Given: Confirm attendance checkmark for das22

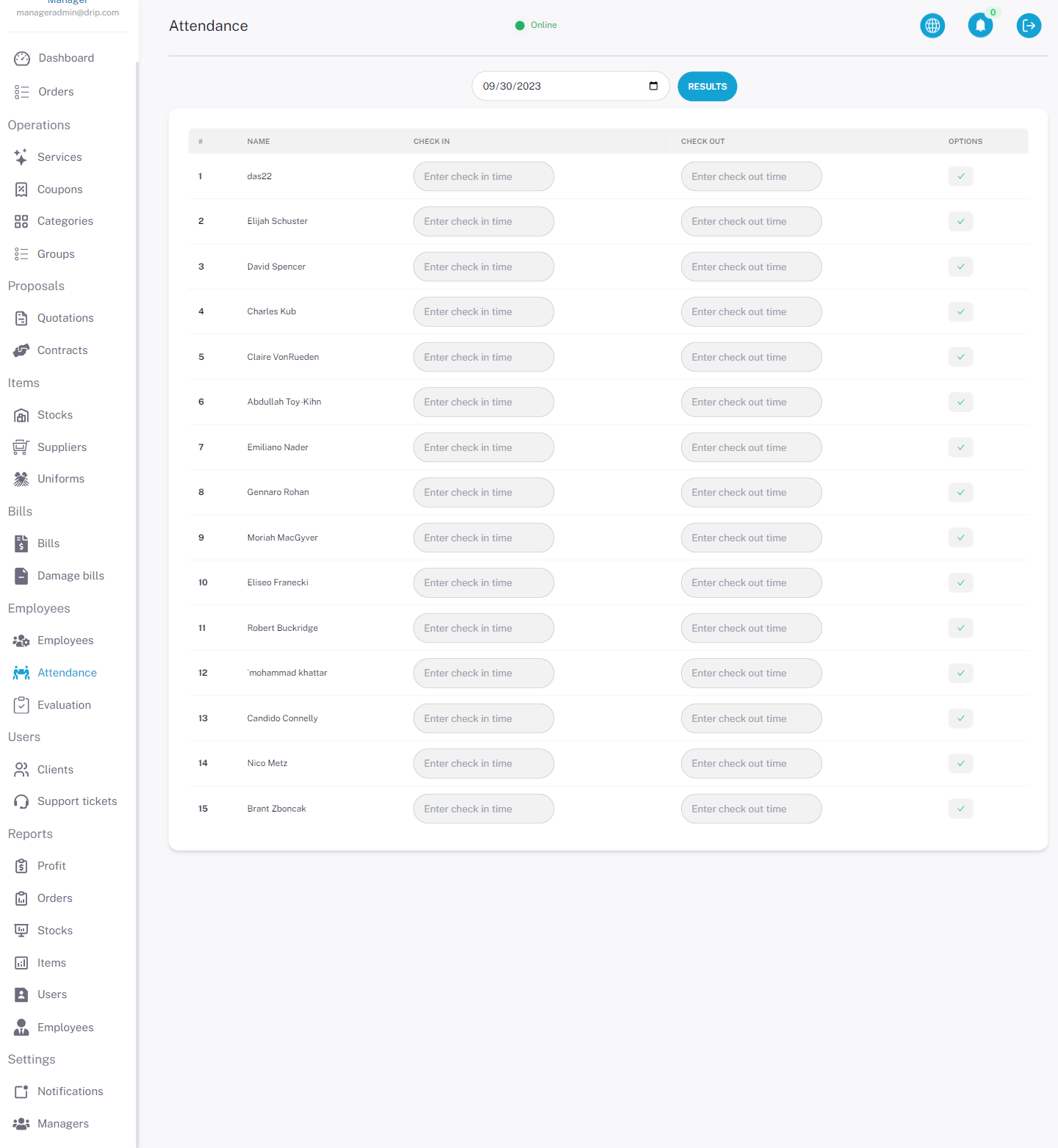Looking at the screenshot, I should point(960,176).
